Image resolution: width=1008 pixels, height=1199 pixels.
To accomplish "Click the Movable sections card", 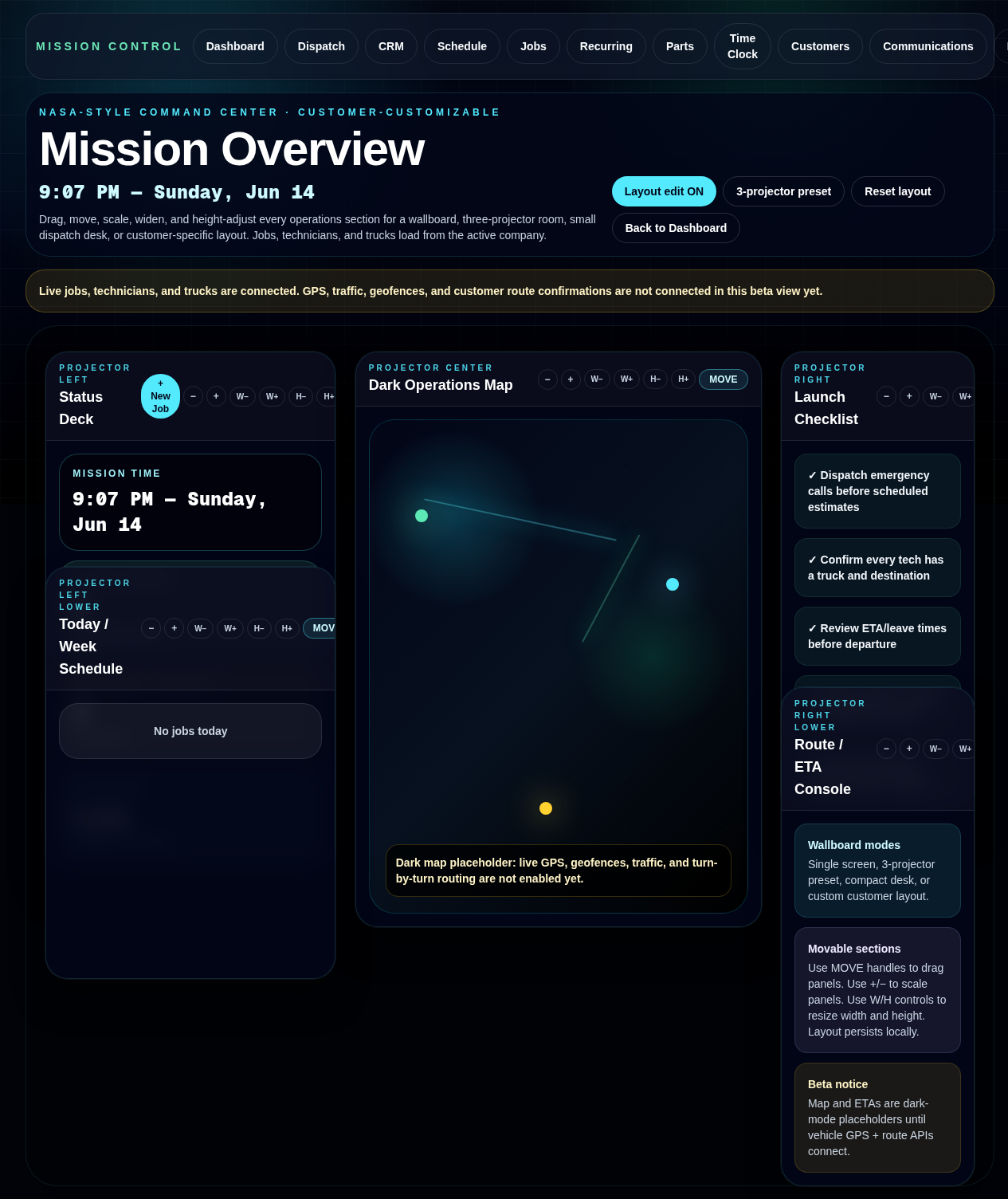I will (x=877, y=990).
